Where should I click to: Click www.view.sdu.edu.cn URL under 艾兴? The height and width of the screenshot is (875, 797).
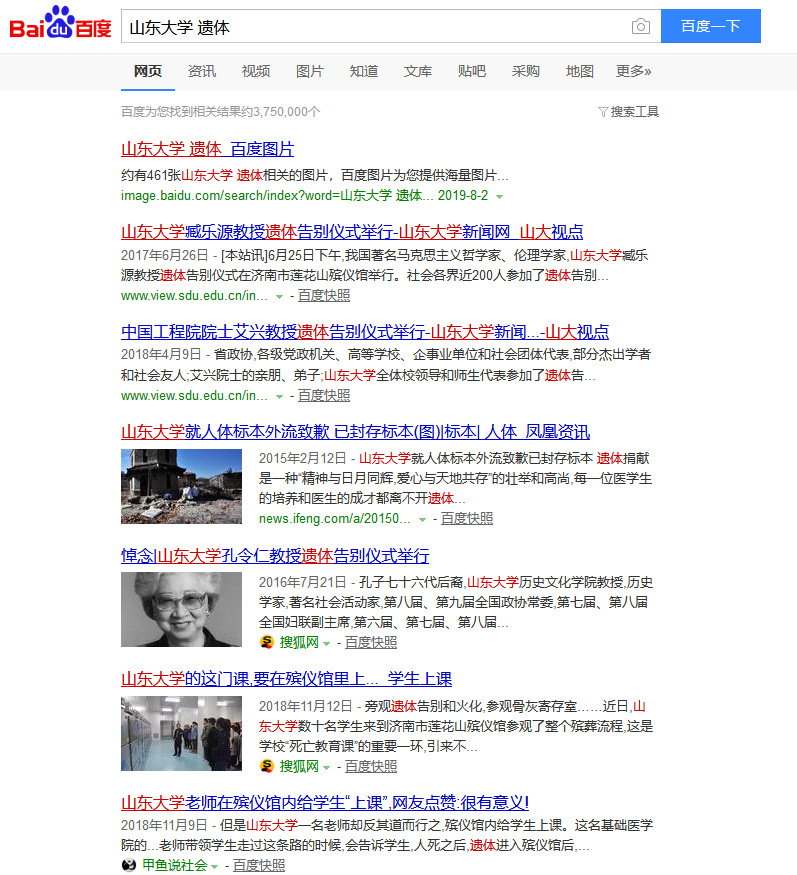[194, 396]
